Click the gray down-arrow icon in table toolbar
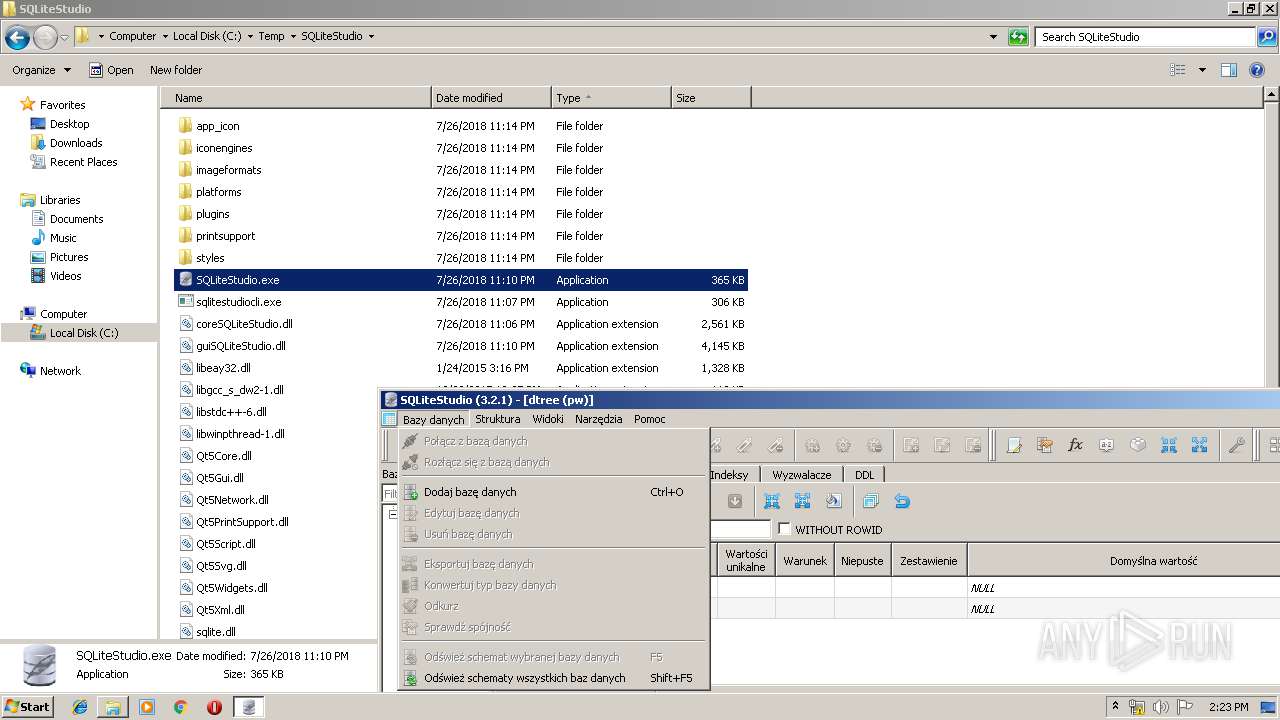1280x720 pixels. pos(734,501)
